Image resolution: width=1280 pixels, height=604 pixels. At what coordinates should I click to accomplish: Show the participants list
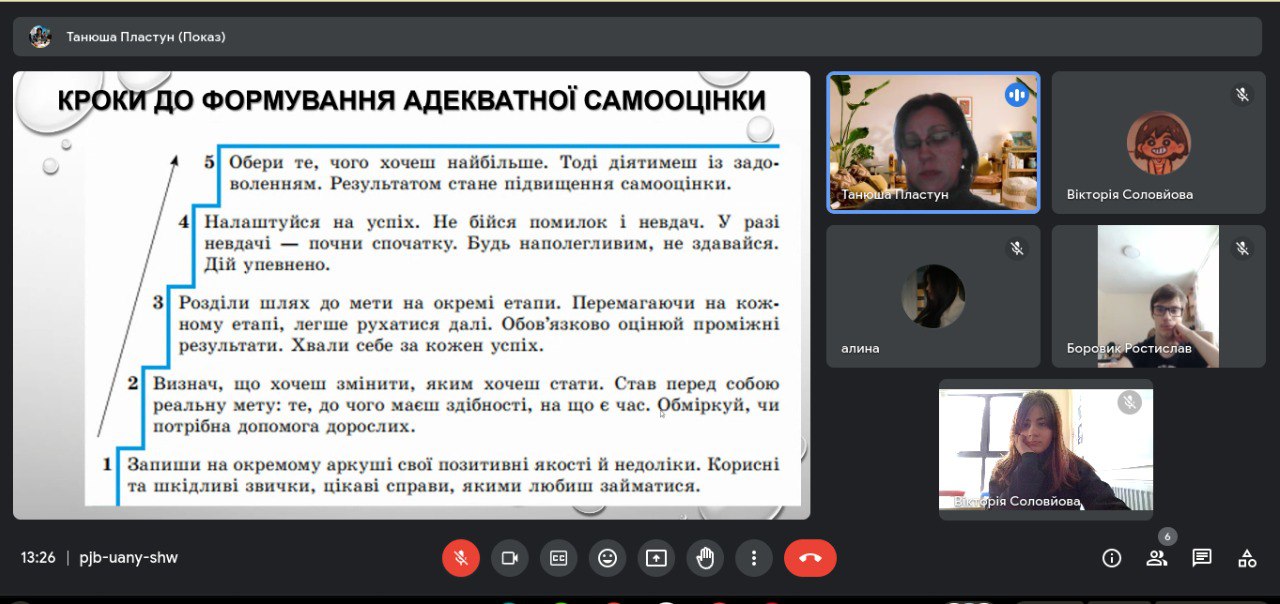(x=1157, y=558)
